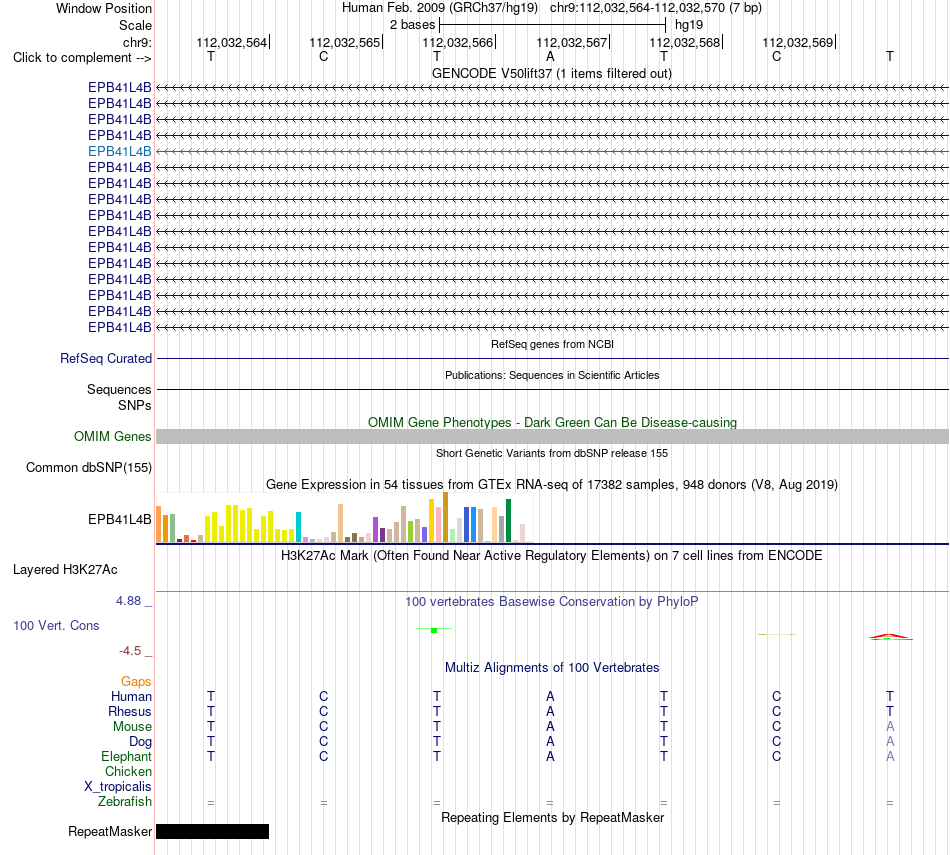950x855 pixels.
Task: Click the orange 'Gaps' label
Action: click(x=136, y=682)
